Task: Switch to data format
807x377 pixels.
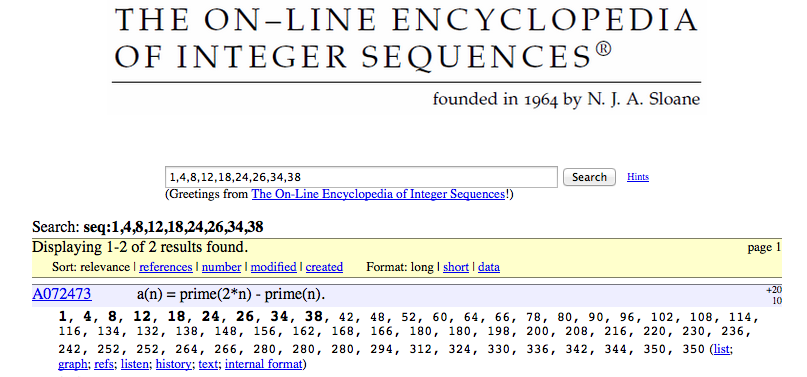Action: (x=489, y=267)
